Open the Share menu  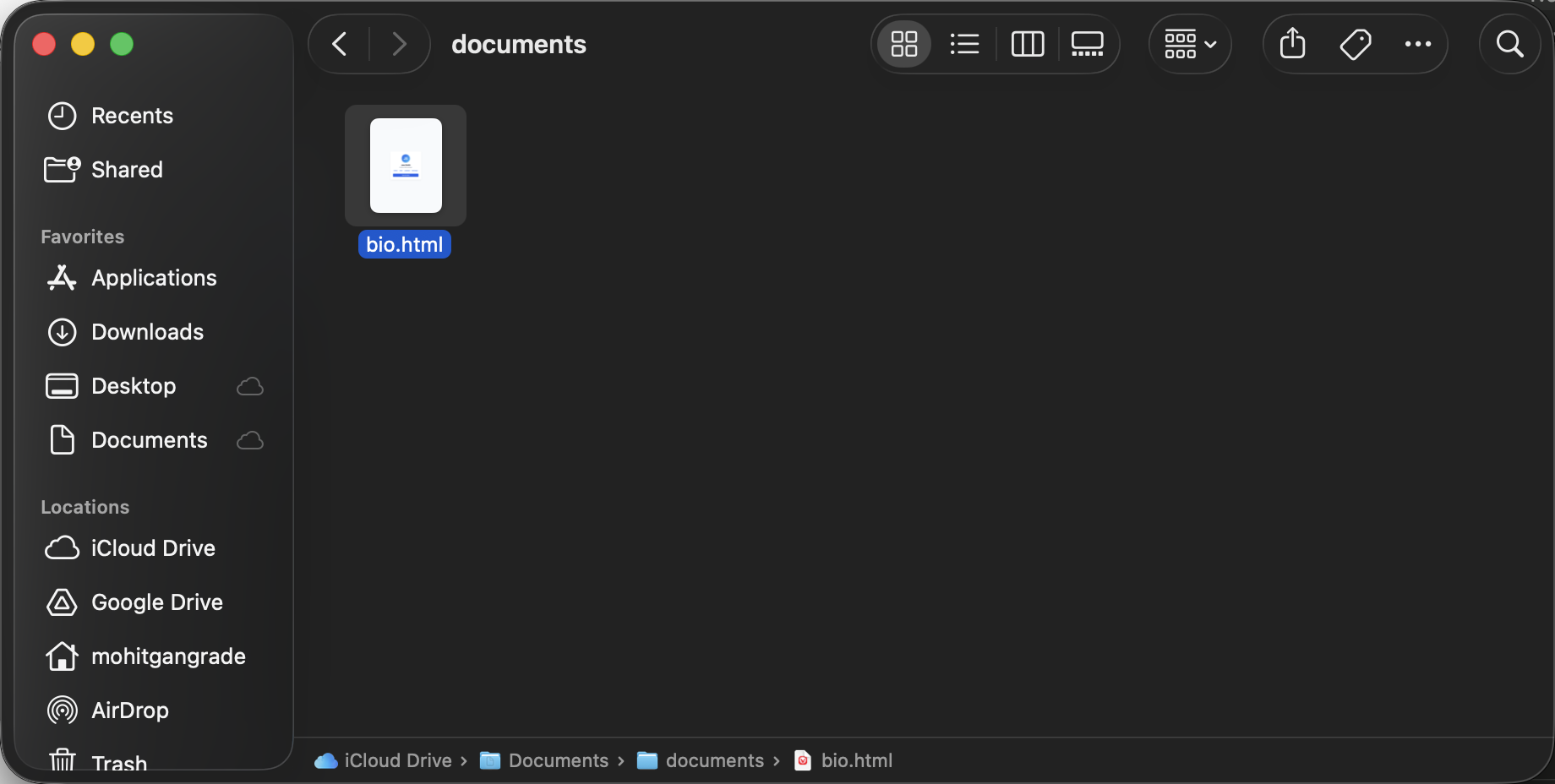[1291, 44]
